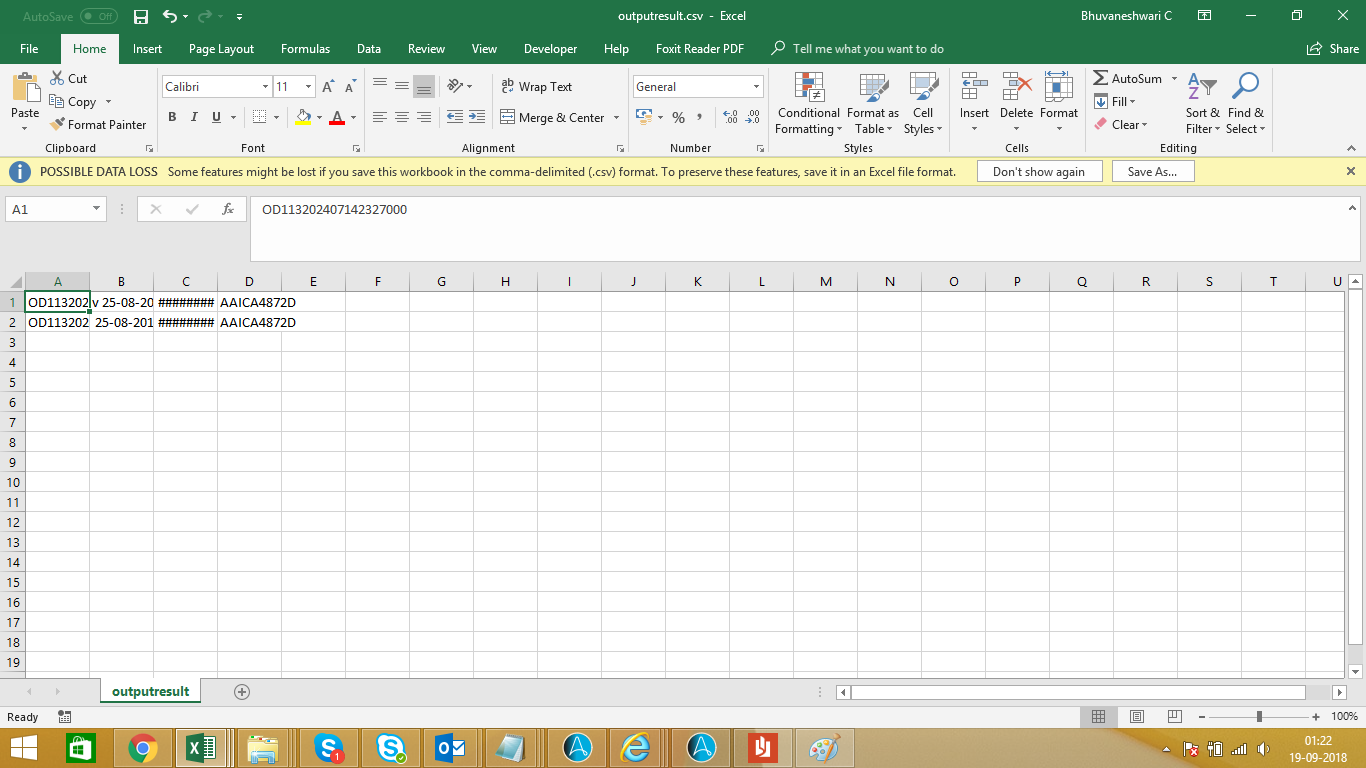Toggle the AutoSave switch
The image size is (1366, 768).
tap(98, 16)
